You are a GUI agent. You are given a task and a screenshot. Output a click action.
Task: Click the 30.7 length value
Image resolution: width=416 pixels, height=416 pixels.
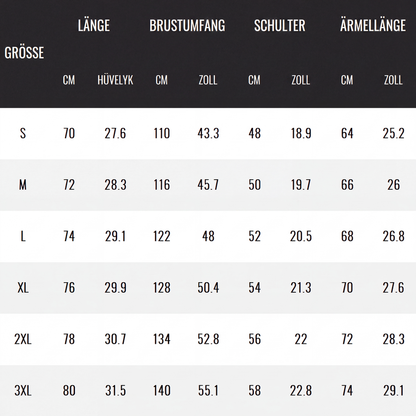tap(115, 339)
